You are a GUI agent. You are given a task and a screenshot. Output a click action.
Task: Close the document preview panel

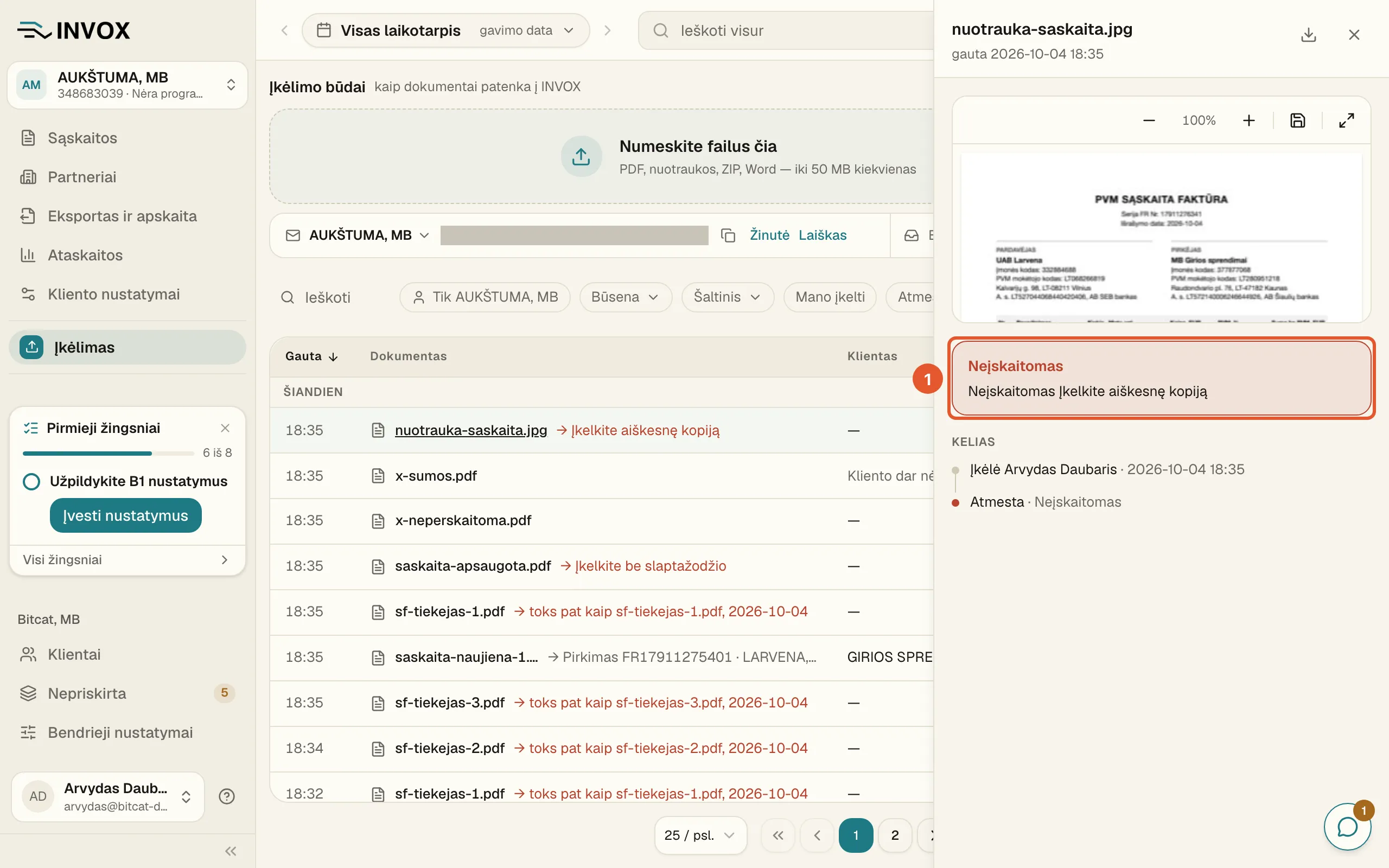click(x=1354, y=35)
